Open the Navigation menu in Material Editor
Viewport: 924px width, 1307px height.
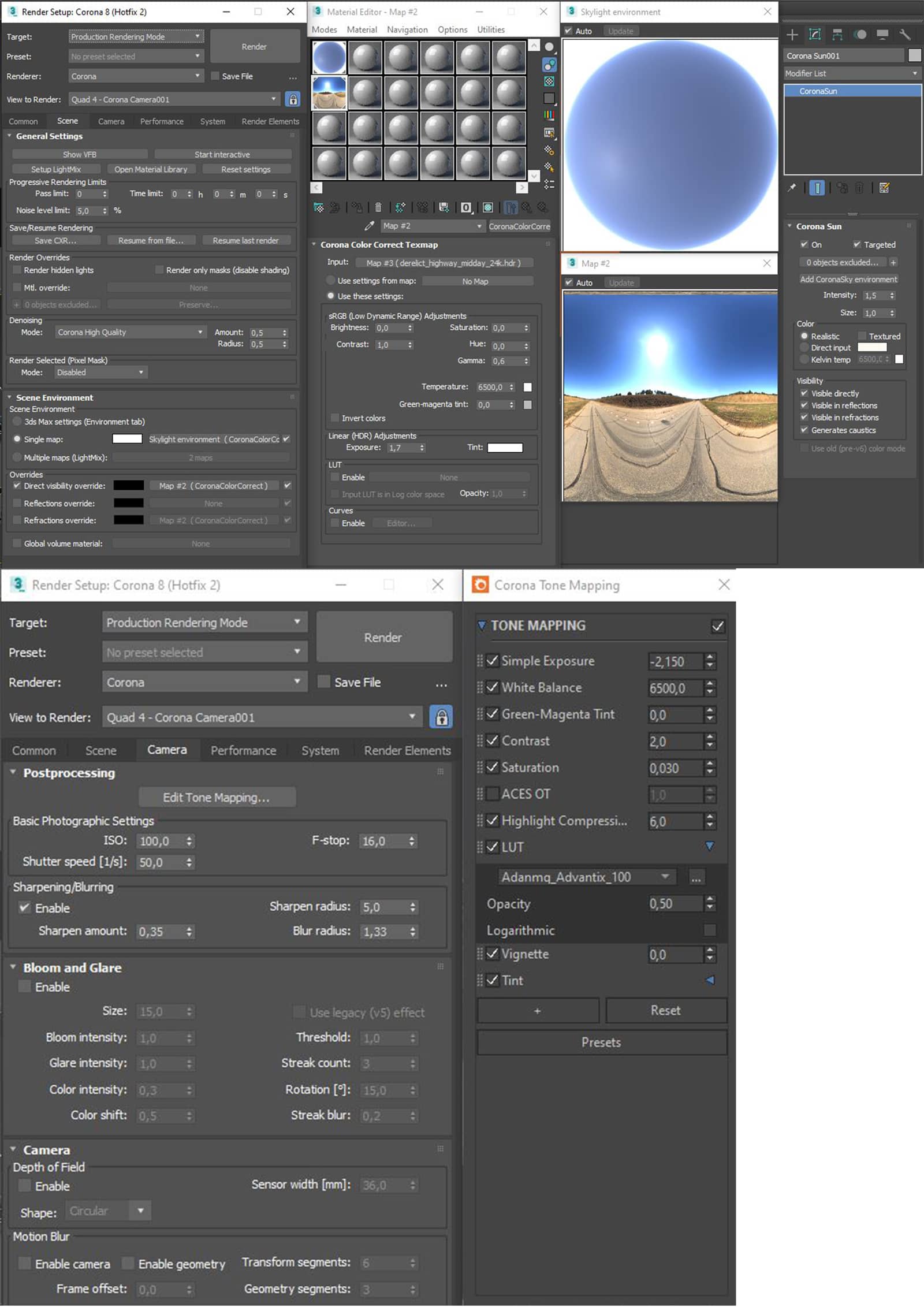407,29
